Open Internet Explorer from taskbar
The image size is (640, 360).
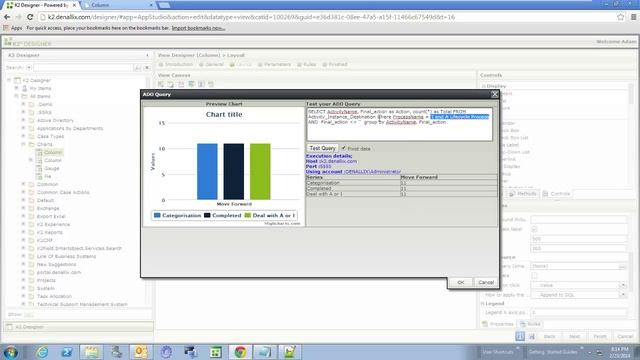42,352
